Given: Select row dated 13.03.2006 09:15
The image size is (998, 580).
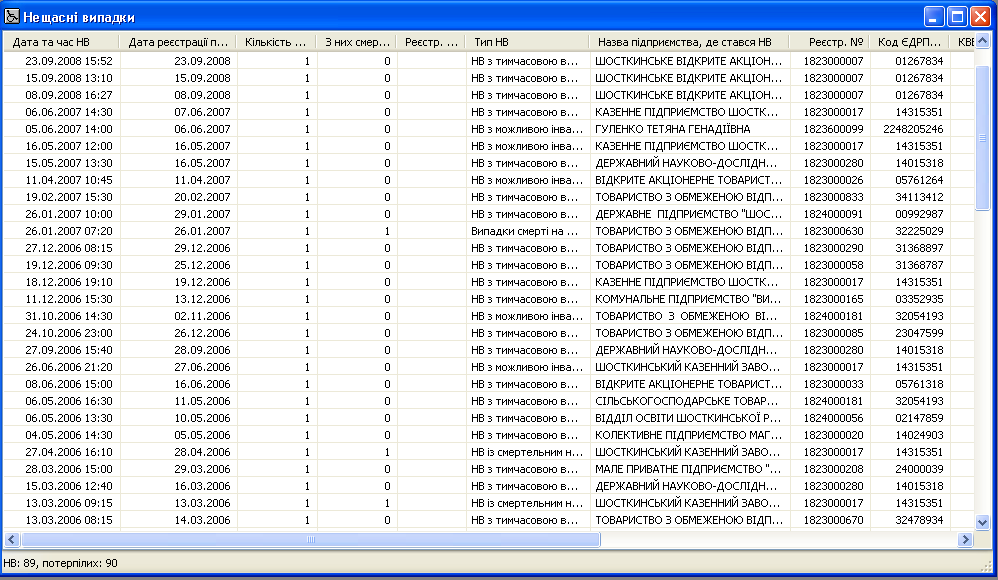Looking at the screenshot, I should (x=488, y=503).
